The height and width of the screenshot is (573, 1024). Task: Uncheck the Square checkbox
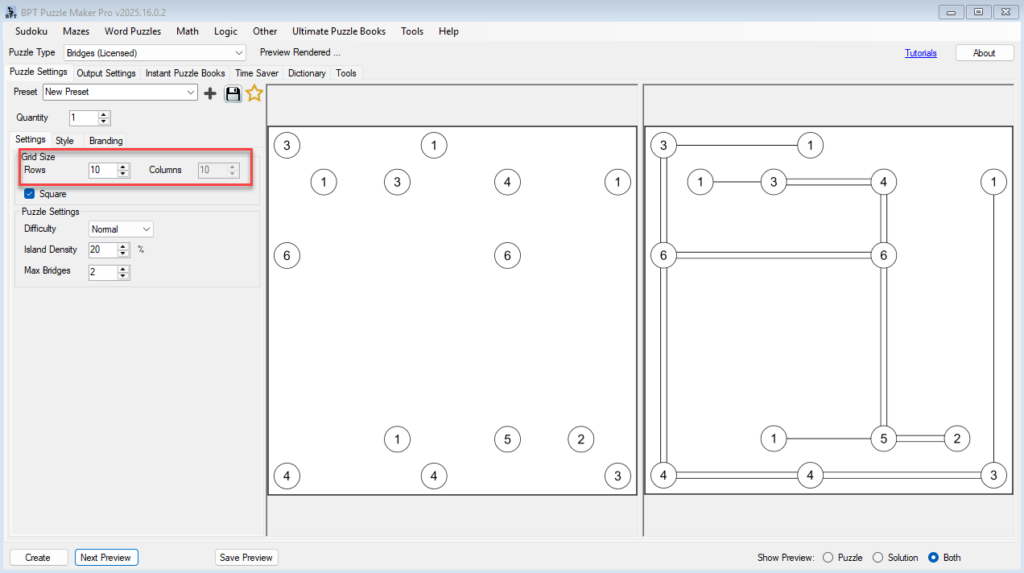(29, 193)
